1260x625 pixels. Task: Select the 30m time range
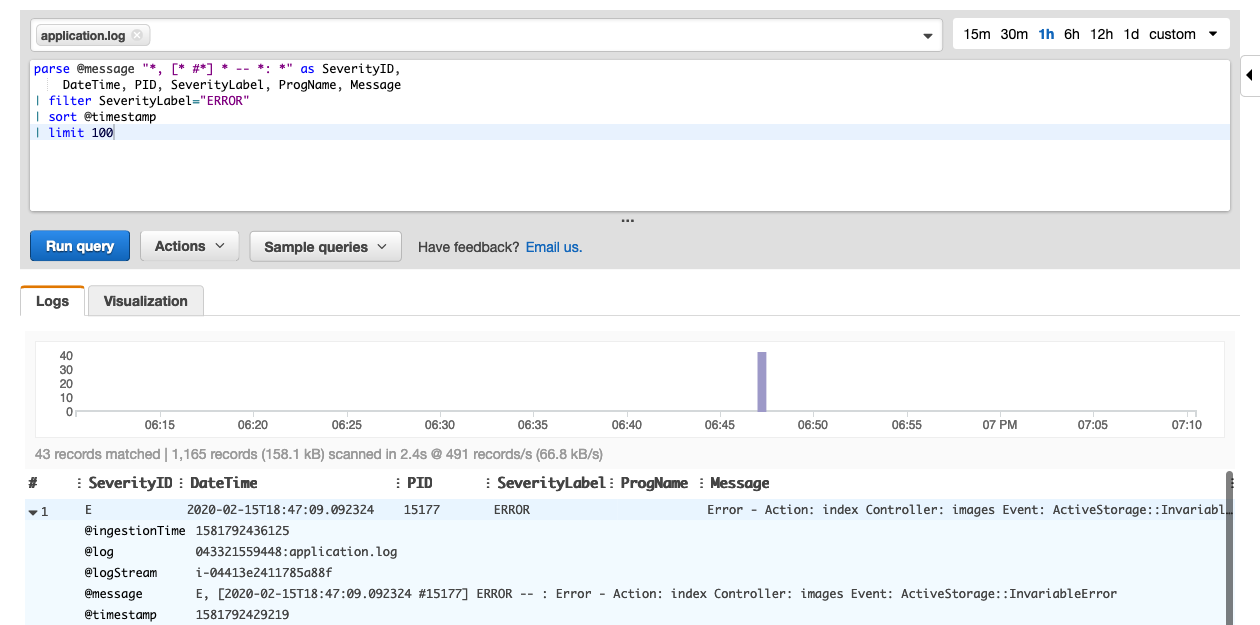pyautogui.click(x=1014, y=34)
